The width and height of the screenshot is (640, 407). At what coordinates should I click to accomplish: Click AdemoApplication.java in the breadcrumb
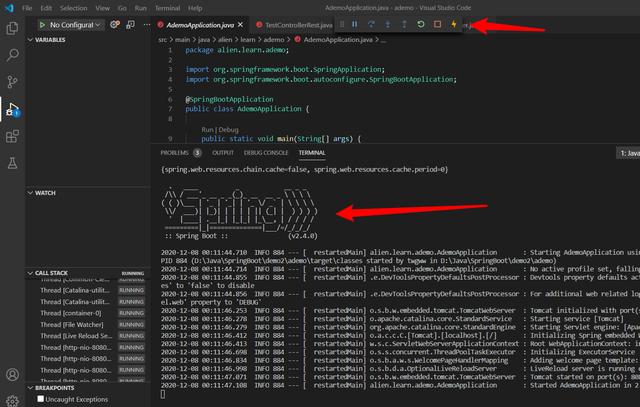[x=338, y=40]
